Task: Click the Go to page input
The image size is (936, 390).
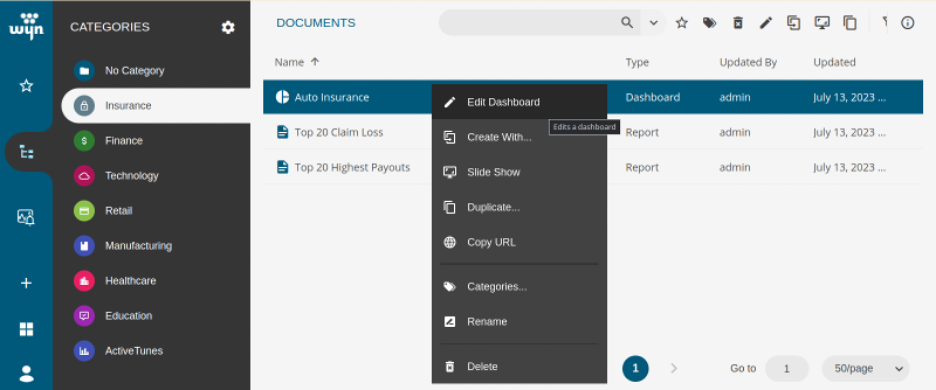Action: (x=787, y=368)
